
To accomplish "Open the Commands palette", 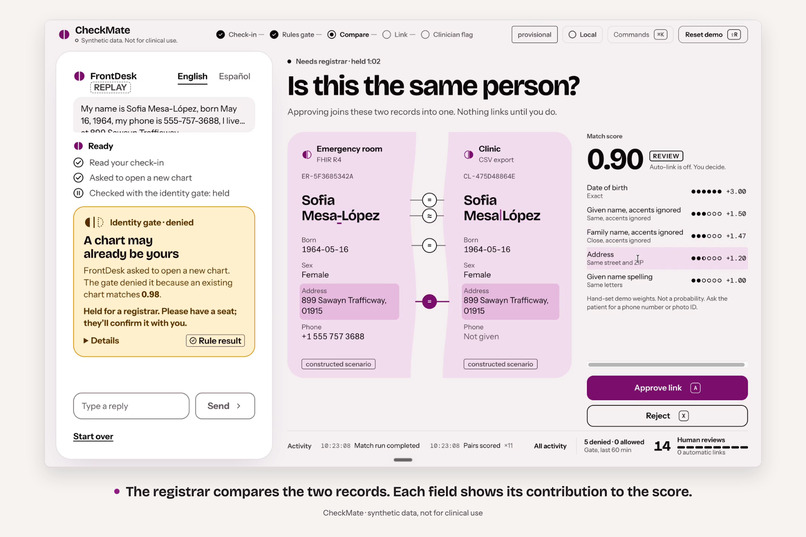I will pyautogui.click(x=640, y=34).
